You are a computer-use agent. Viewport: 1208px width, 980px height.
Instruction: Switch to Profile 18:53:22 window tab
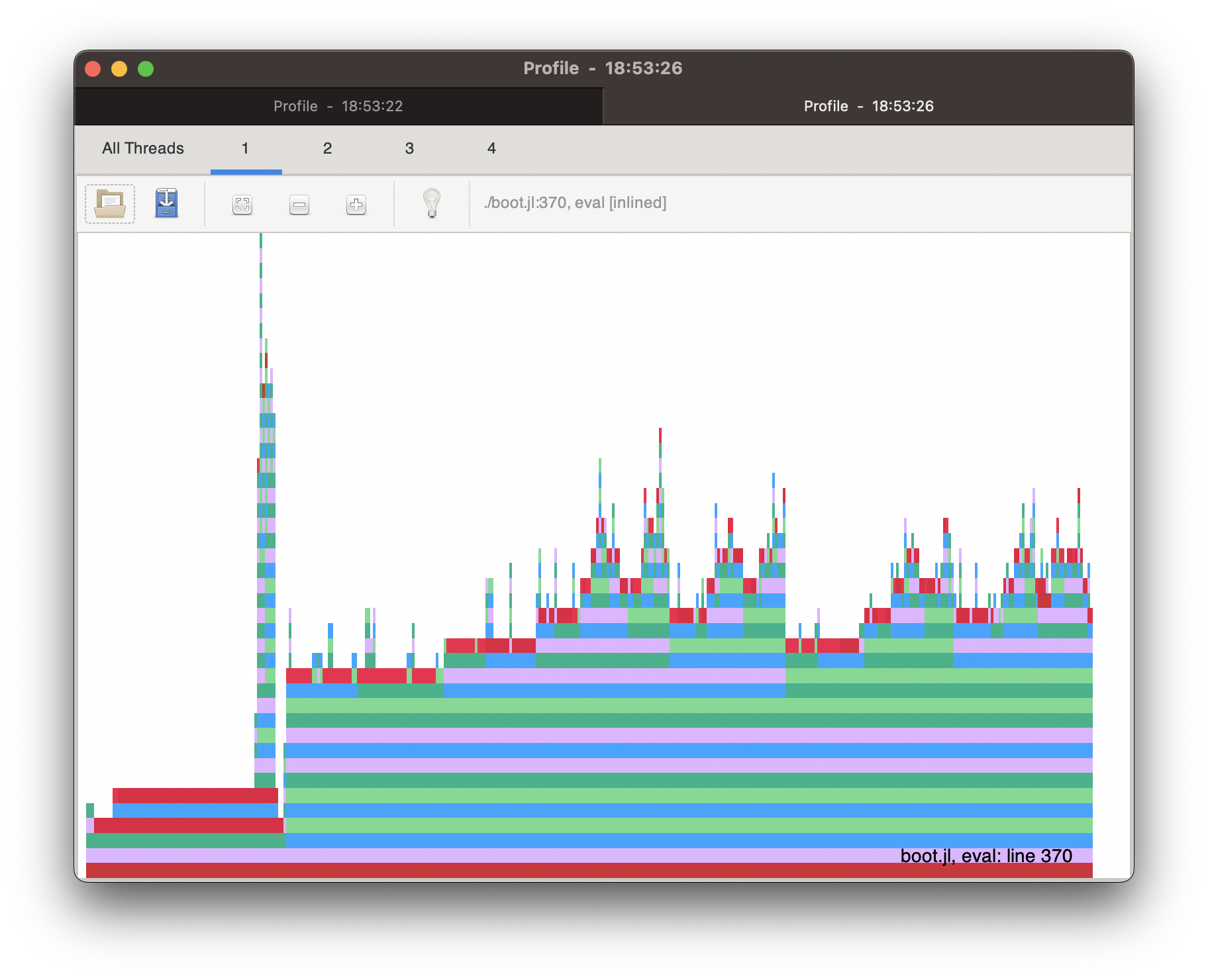coord(338,106)
